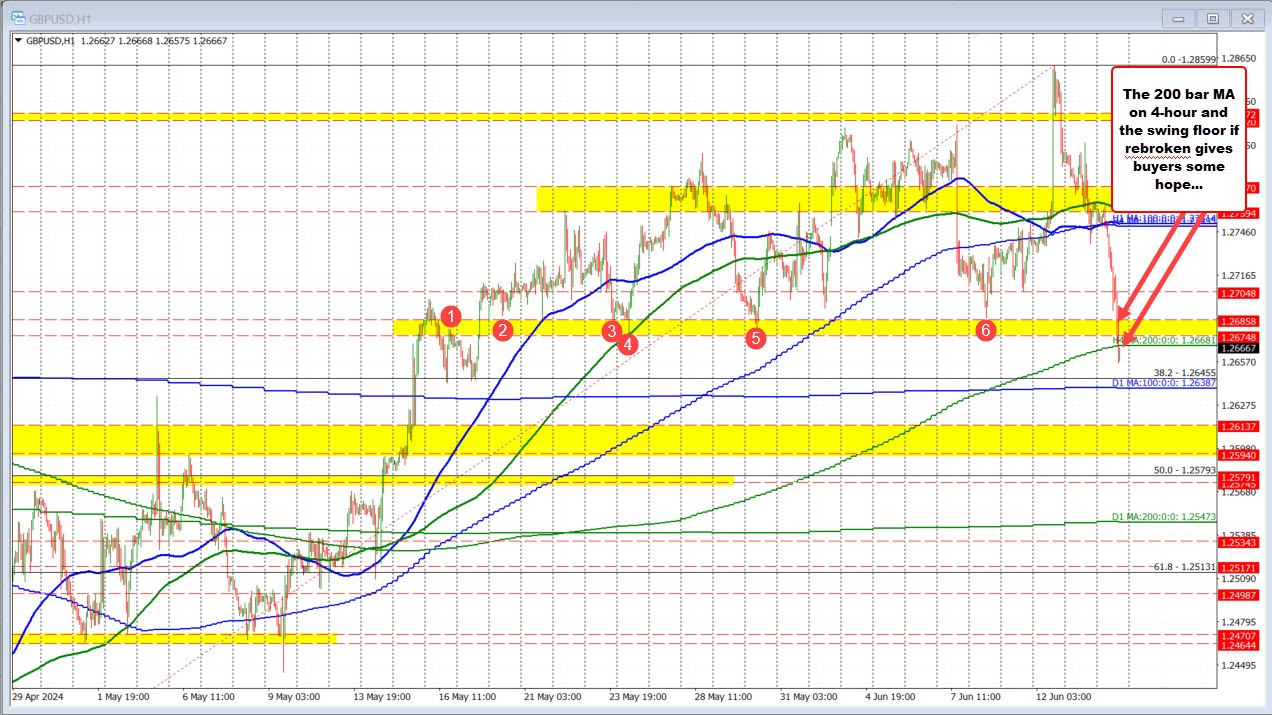Click the red numbered marker 4 below marker 3
1272x715 pixels.
[x=628, y=343]
